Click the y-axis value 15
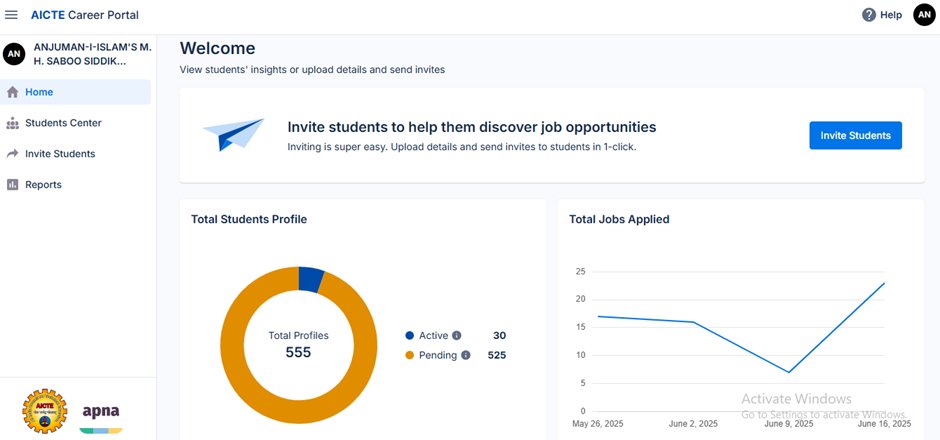Image resolution: width=940 pixels, height=440 pixels. (x=580, y=327)
